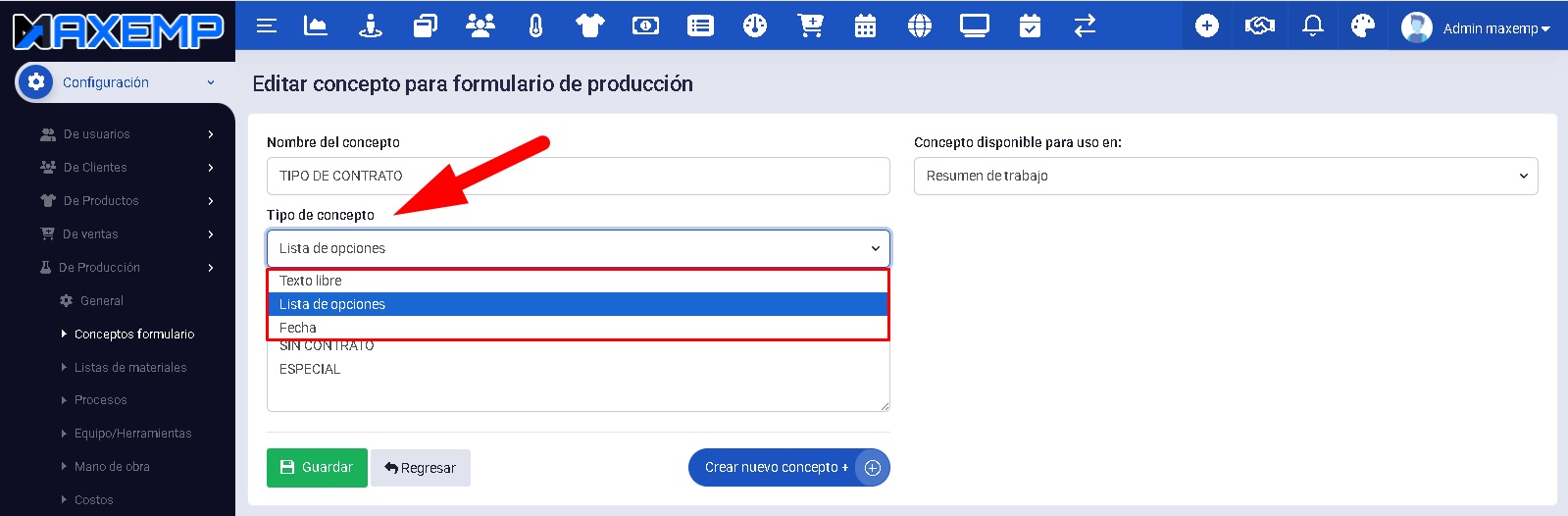
Task: Choose Lista de opciones in the open list
Action: 579,304
